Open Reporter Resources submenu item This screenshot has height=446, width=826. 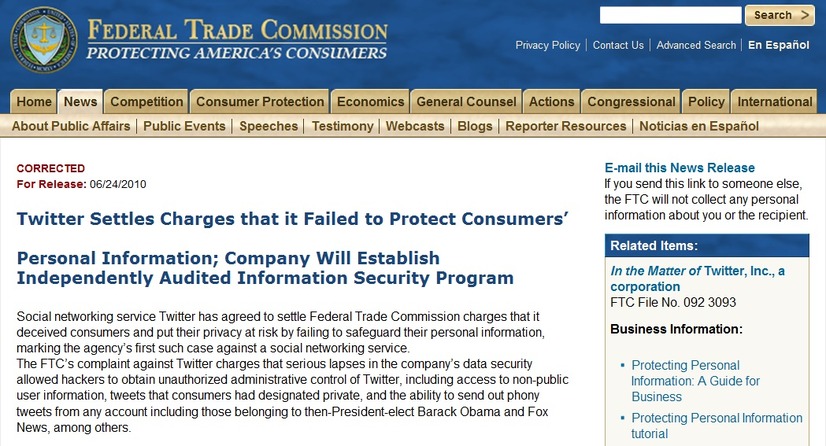tap(566, 126)
